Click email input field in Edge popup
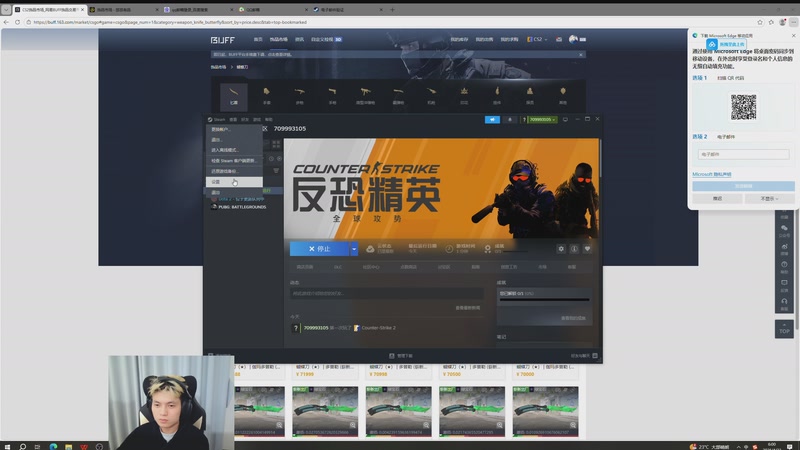Image resolution: width=800 pixels, height=450 pixels. pyautogui.click(x=743, y=154)
